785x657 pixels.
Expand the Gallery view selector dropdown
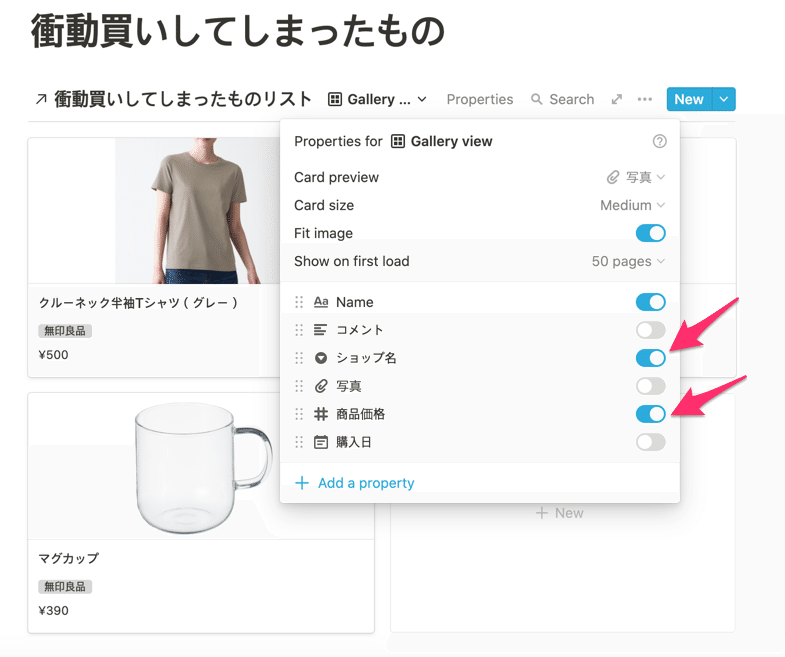[377, 99]
